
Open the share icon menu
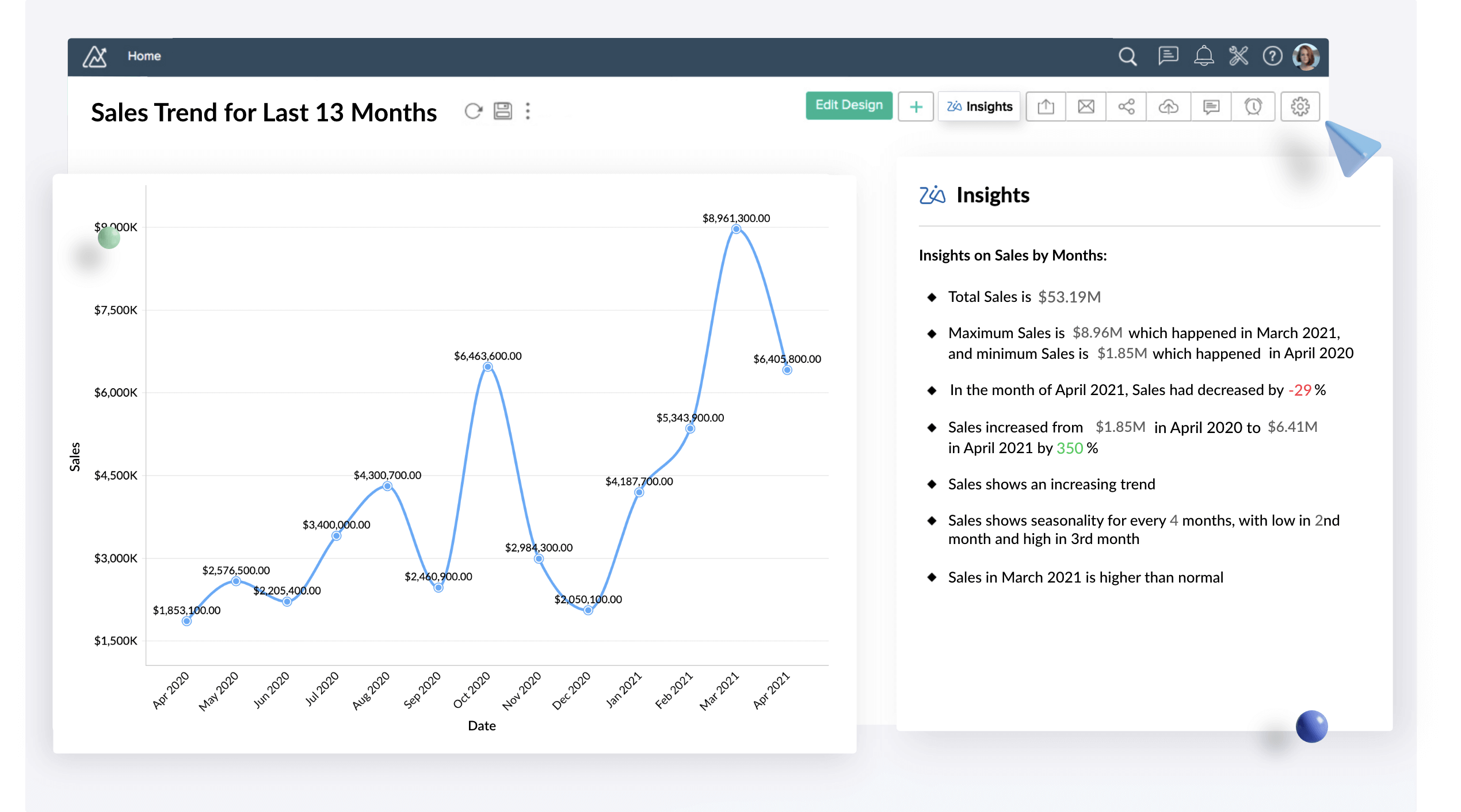pos(1125,107)
